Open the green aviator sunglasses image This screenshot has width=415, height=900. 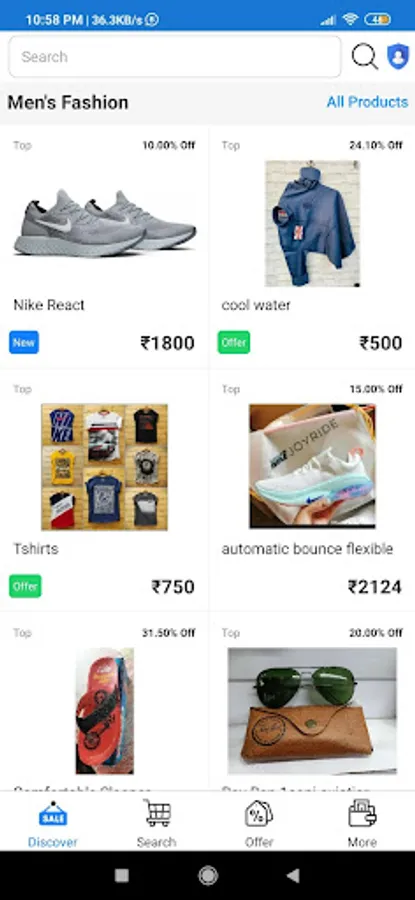click(x=313, y=711)
